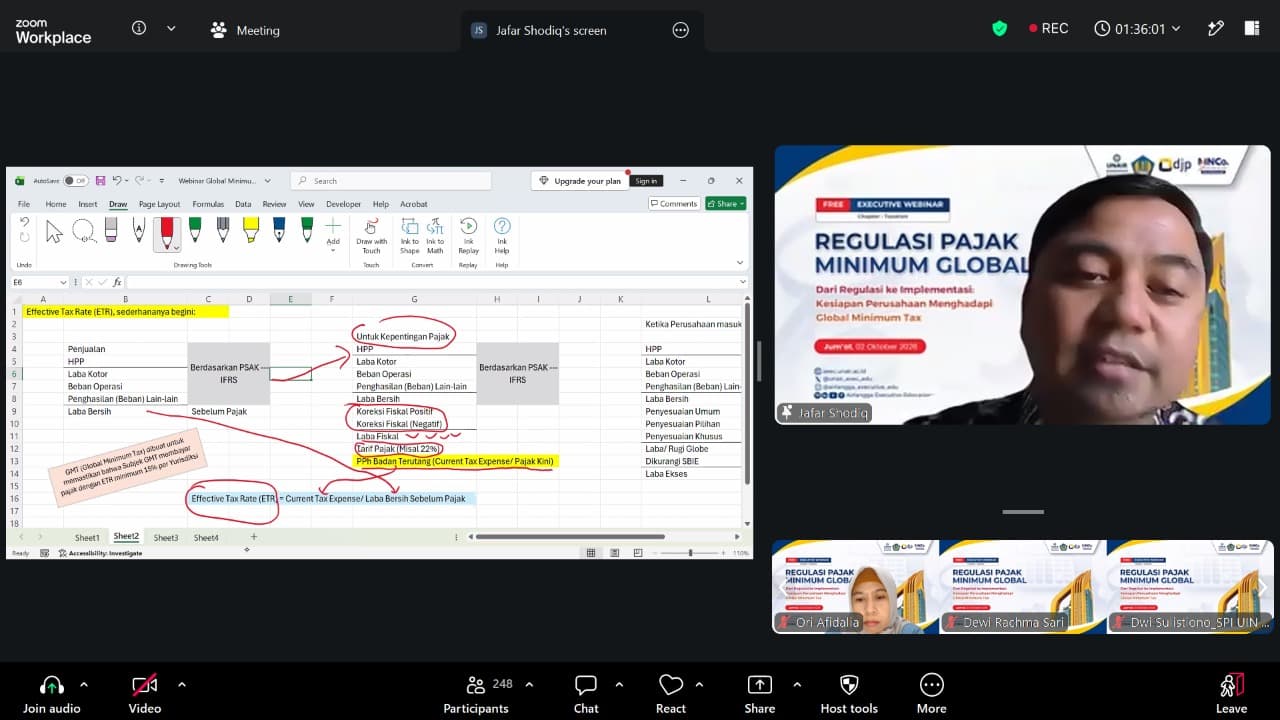Select the arrow cursor tool in Draw ribbon
Viewport: 1280px width, 720px height.
54,232
